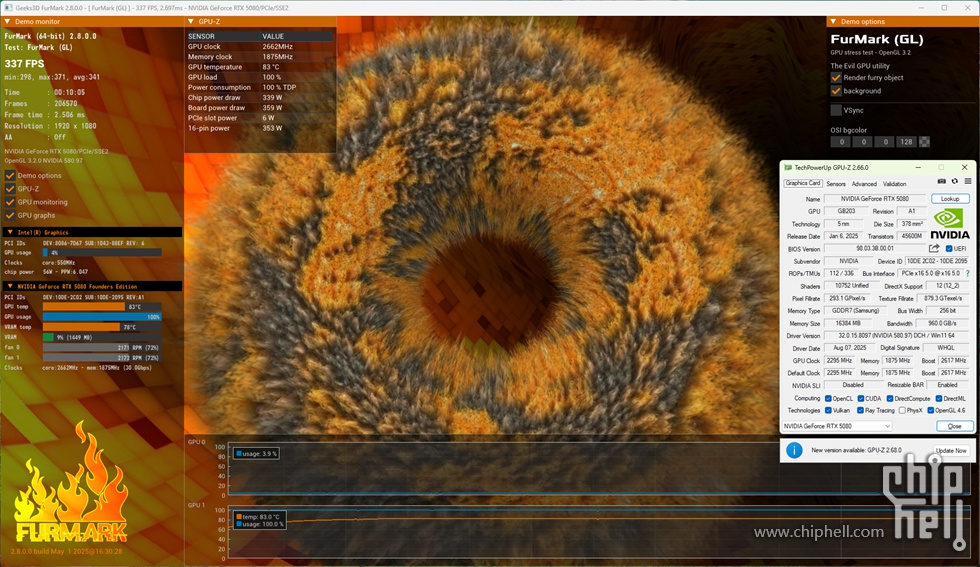Toggle the UEFI checkbox in GPU-Z
Viewport: 980px width, 567px height.
pyautogui.click(x=949, y=249)
